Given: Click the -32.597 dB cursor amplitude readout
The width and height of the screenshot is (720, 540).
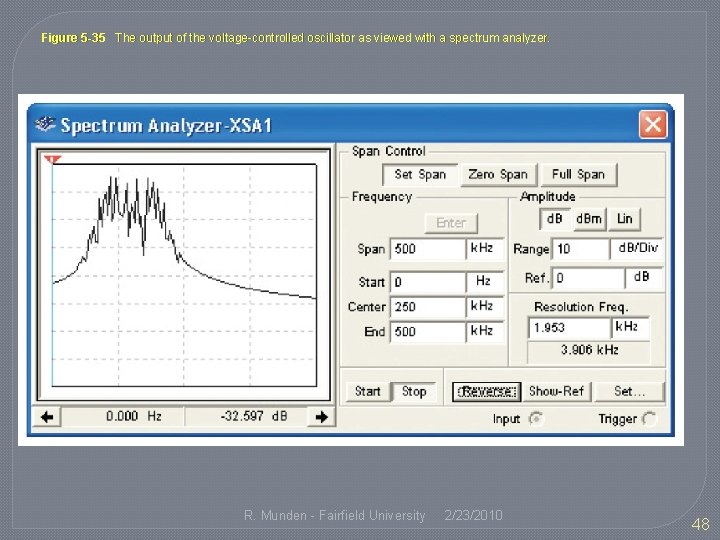Looking at the screenshot, I should tap(254, 416).
